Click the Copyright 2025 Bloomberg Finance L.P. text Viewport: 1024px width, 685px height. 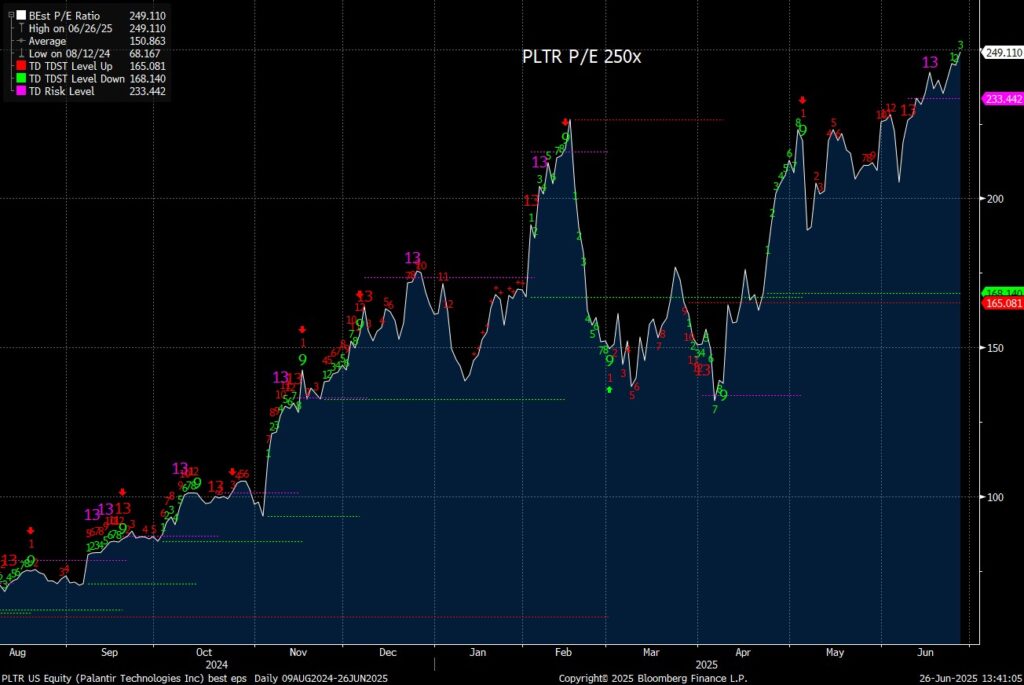(652, 678)
